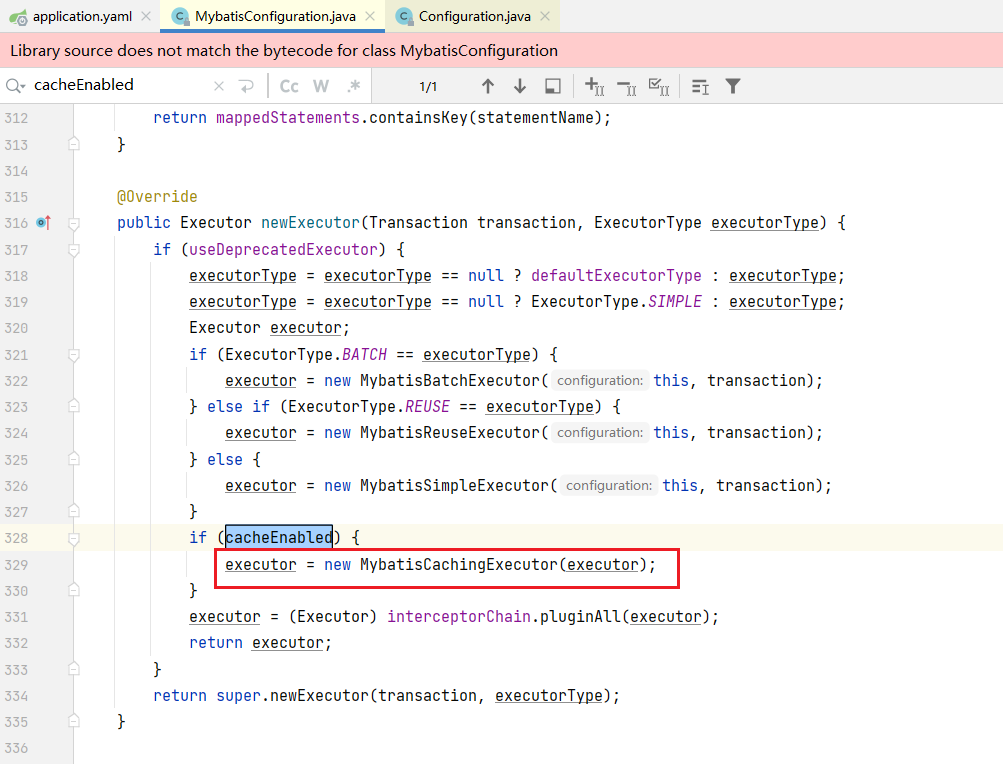Image resolution: width=1003 pixels, height=764 pixels.
Task: Toggle Regex search option
Action: tap(353, 86)
